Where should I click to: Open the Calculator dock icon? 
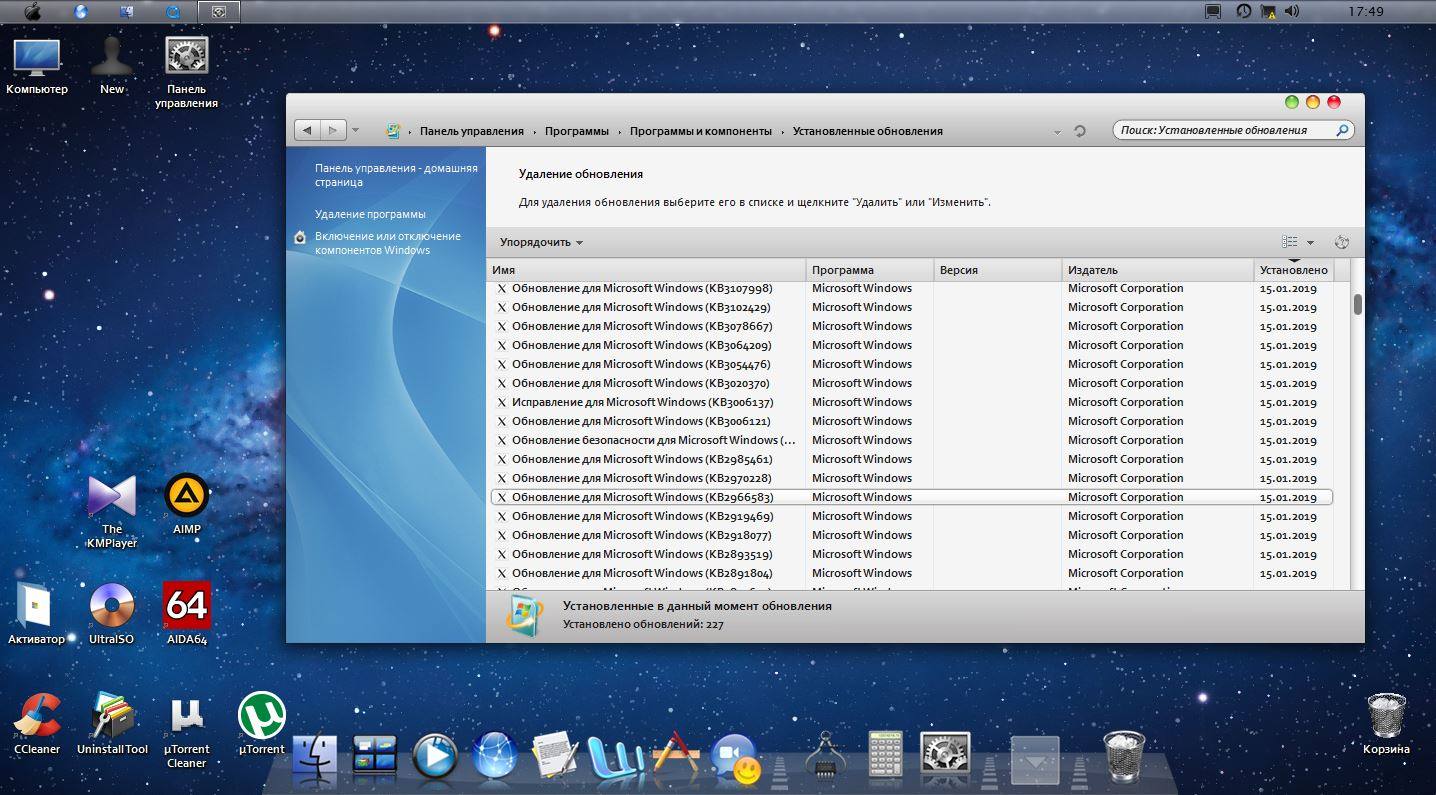pyautogui.click(x=886, y=756)
